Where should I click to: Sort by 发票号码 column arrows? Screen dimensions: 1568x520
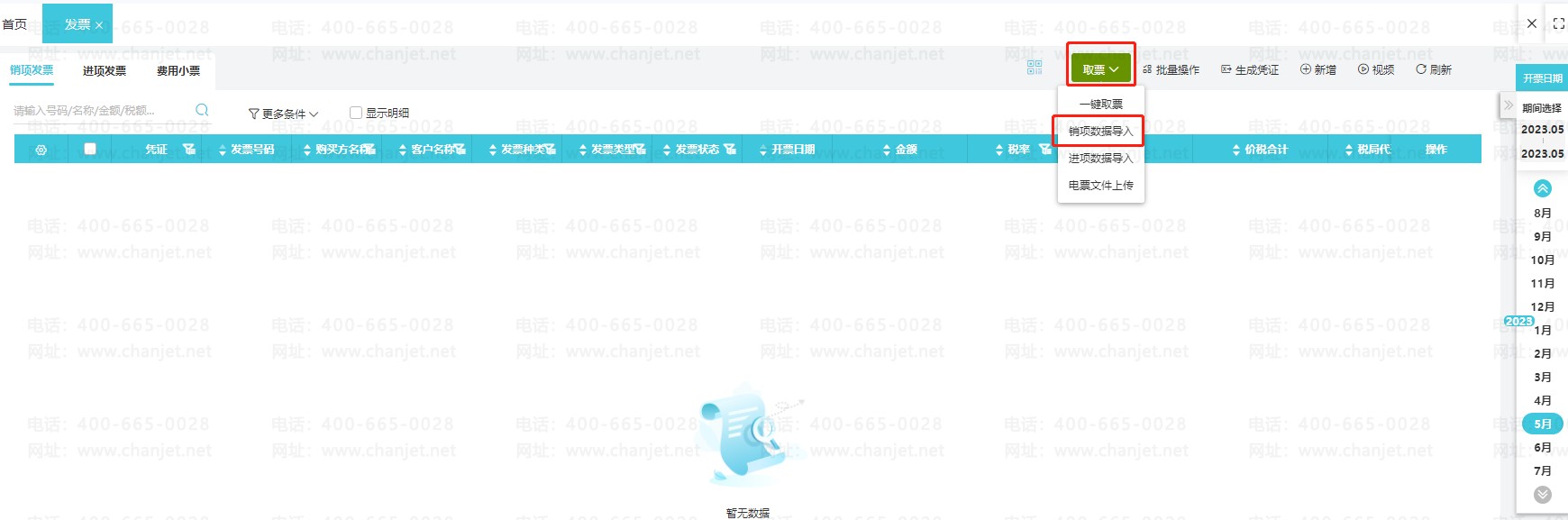[x=223, y=150]
